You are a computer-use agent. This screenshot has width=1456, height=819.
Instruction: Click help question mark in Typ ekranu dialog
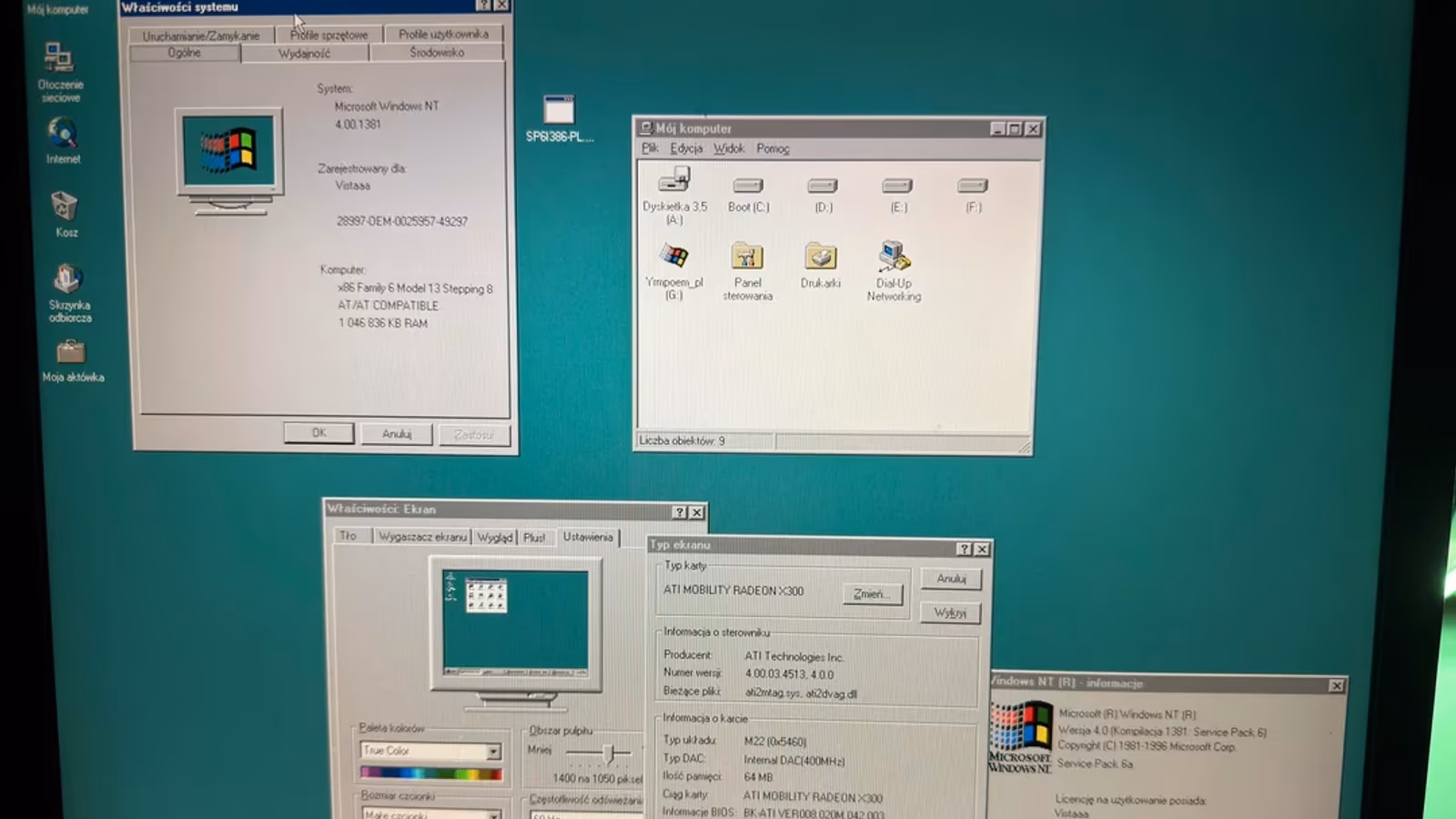pos(964,549)
